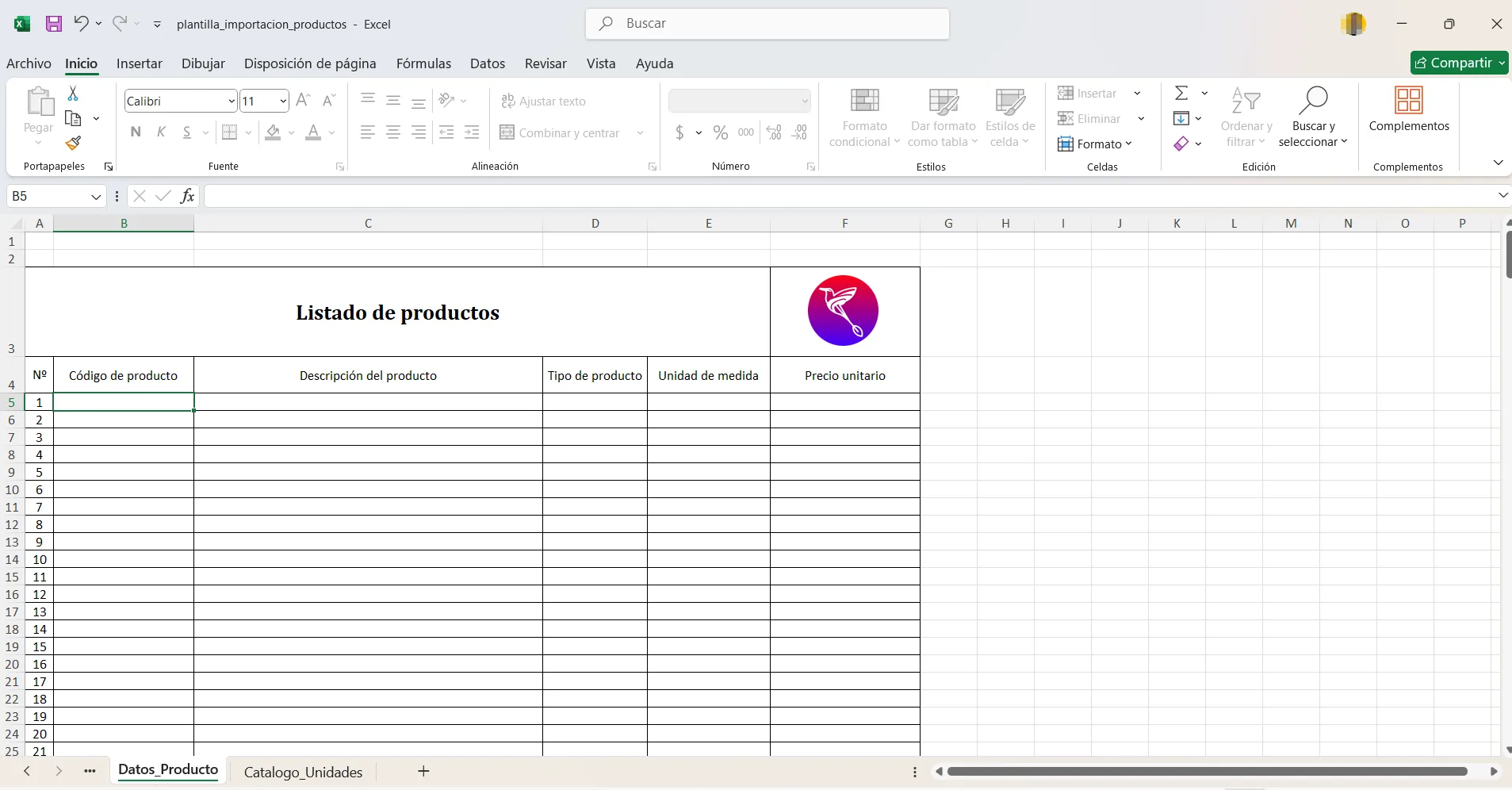Toggle bold (N) formatting
This screenshot has height=790, width=1512.
click(136, 132)
